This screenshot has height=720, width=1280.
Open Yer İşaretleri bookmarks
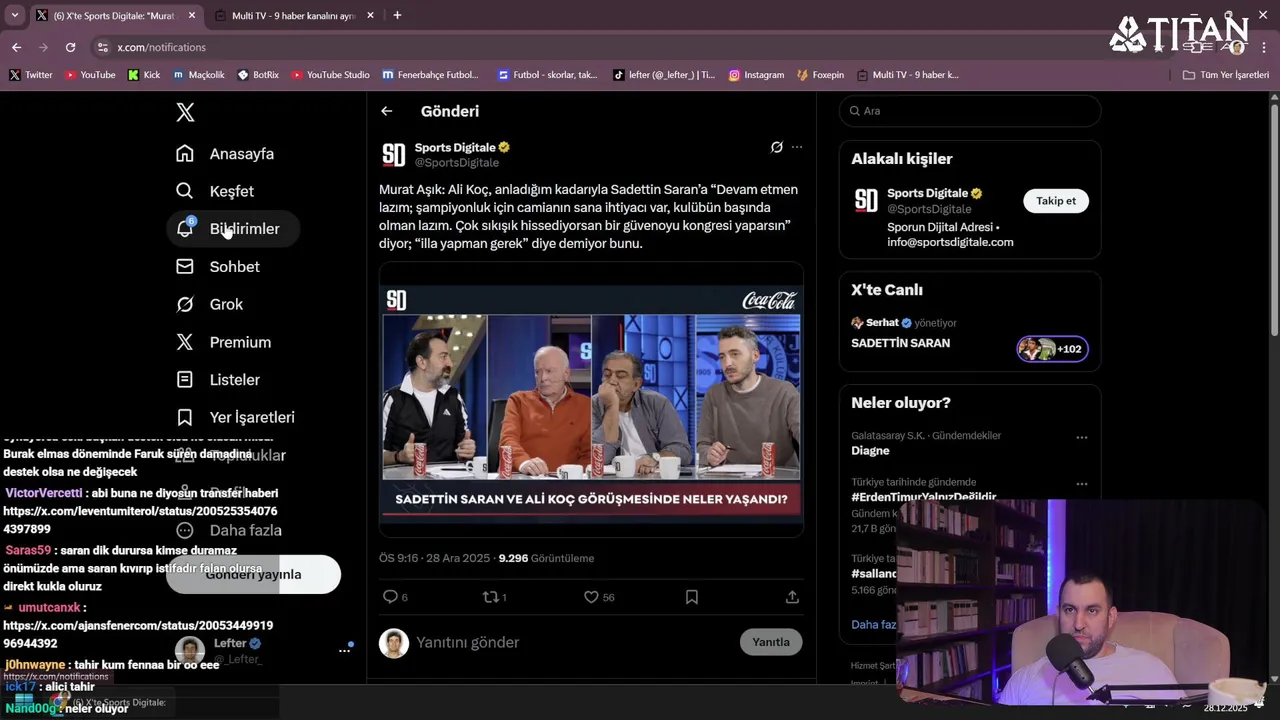[x=236, y=417]
